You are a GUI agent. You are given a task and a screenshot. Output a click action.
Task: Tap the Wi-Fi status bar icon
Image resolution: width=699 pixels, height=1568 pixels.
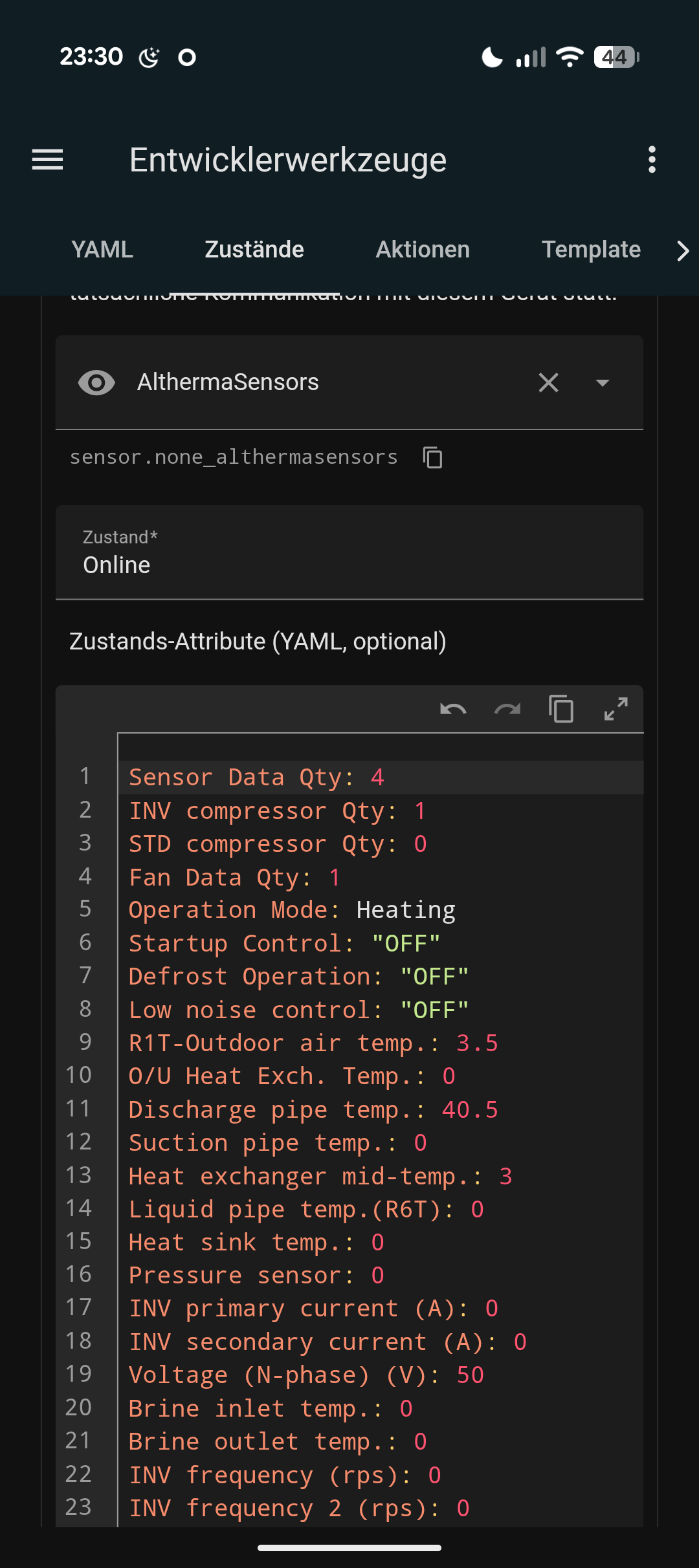[x=570, y=57]
